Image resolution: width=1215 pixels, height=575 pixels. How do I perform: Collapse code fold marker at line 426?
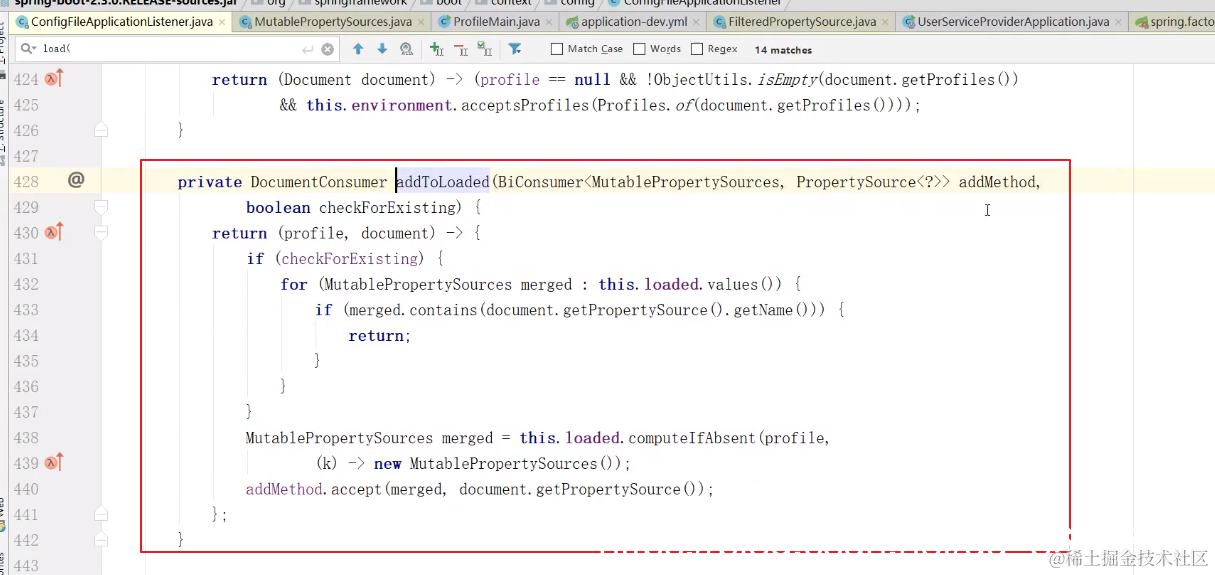(101, 130)
